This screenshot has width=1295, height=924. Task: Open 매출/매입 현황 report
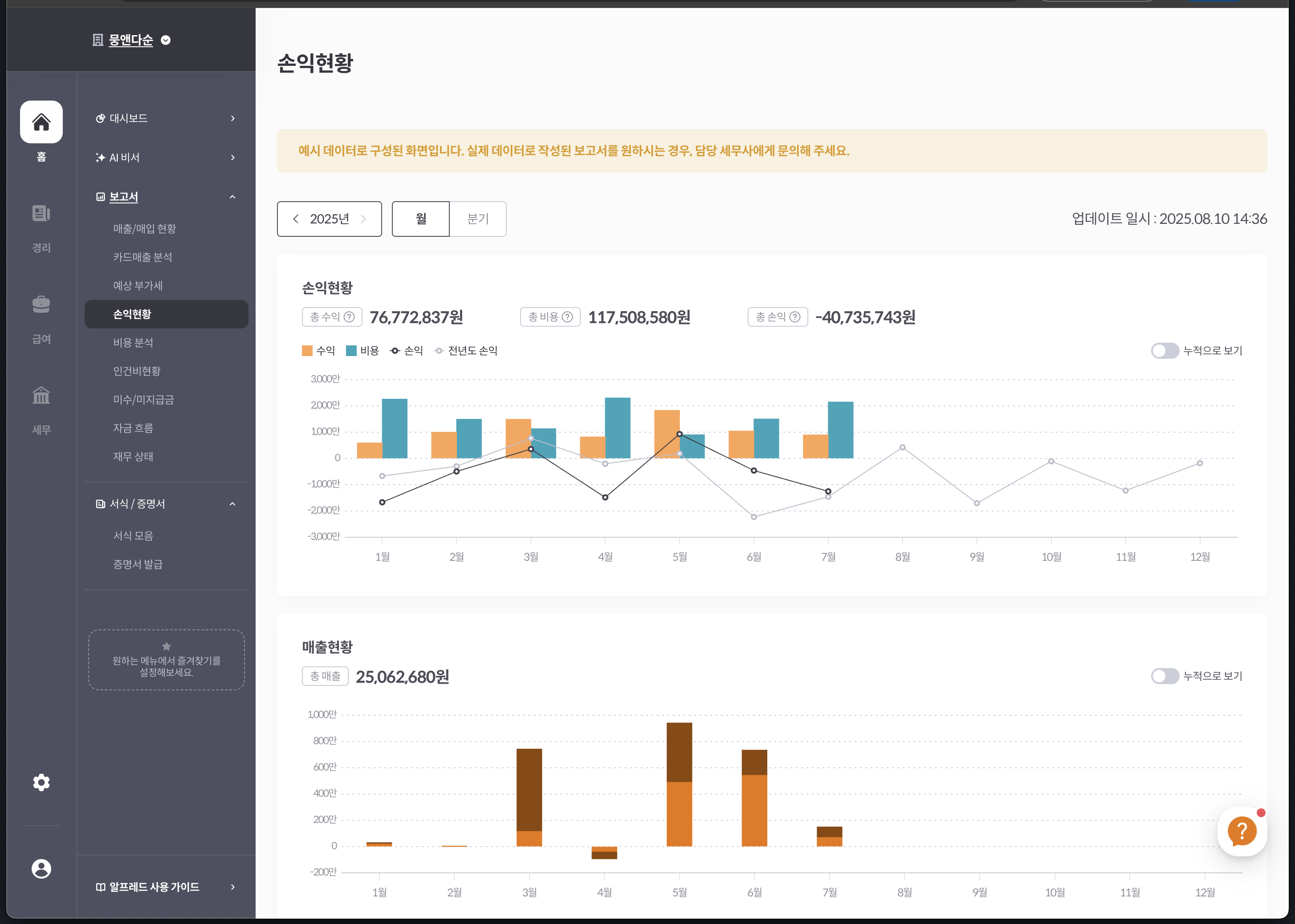tap(145, 229)
